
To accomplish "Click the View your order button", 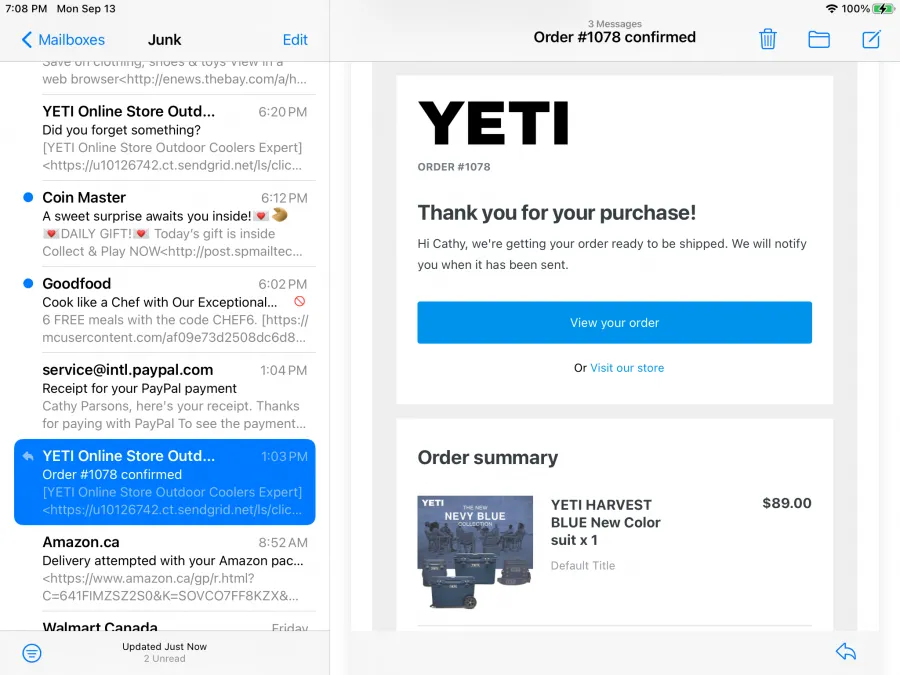I will 614,323.
